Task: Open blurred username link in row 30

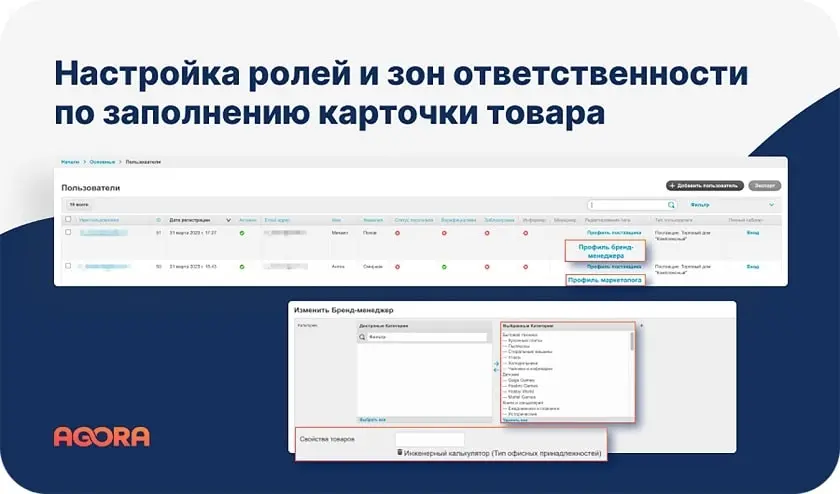Action: (105, 266)
